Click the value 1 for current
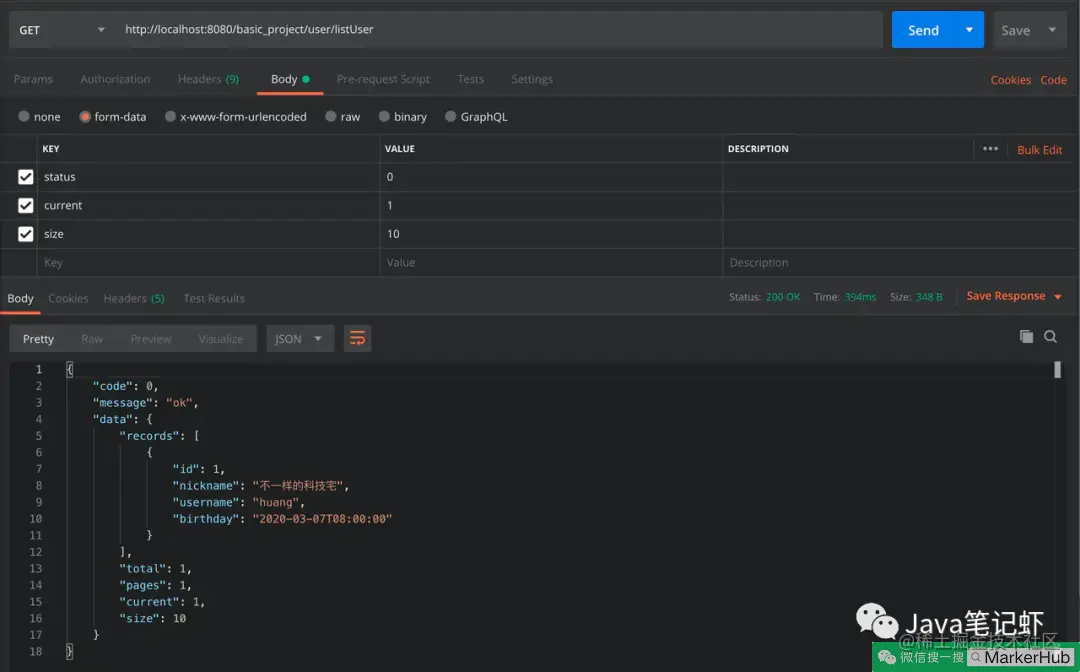1080x672 pixels. coord(390,205)
